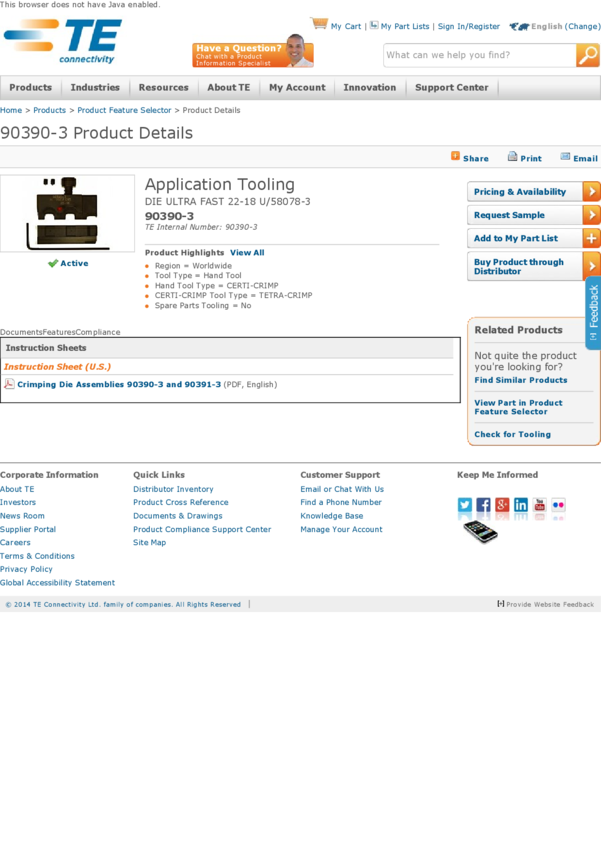Open the Feedback side tab

tap(593, 312)
